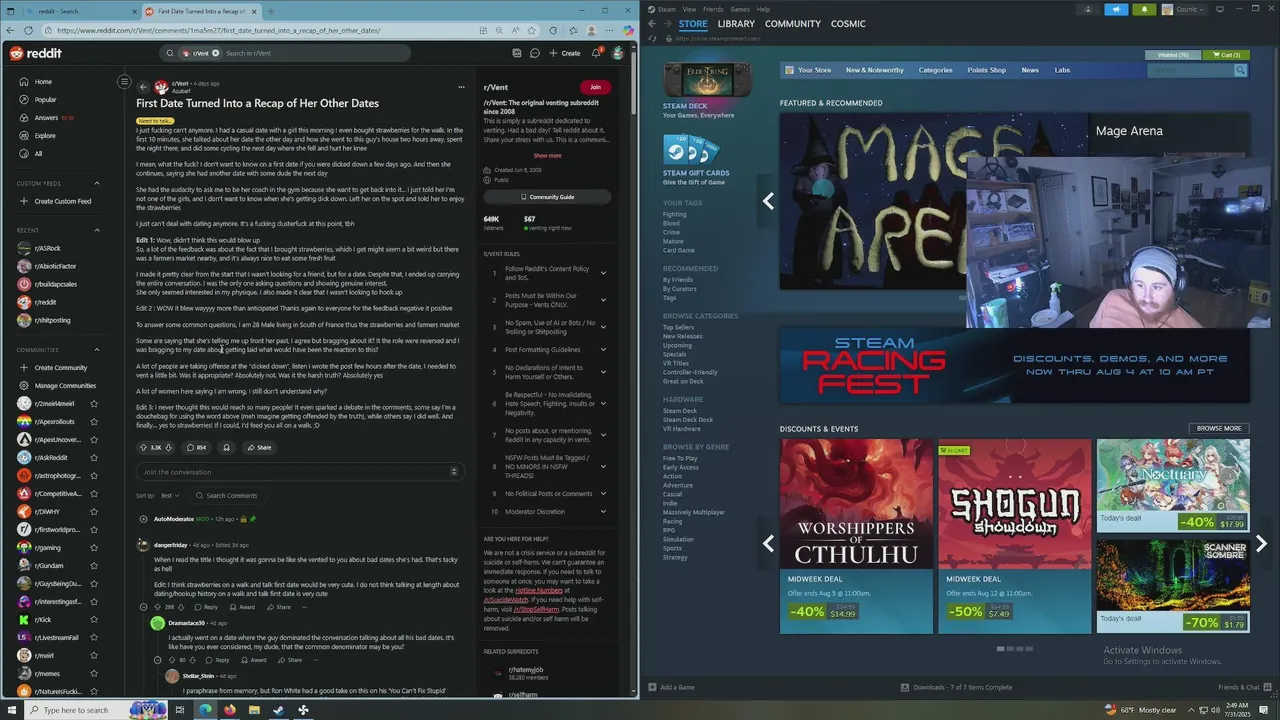Open Sort by Best dropdown
This screenshot has height=720, width=1280.
point(171,495)
